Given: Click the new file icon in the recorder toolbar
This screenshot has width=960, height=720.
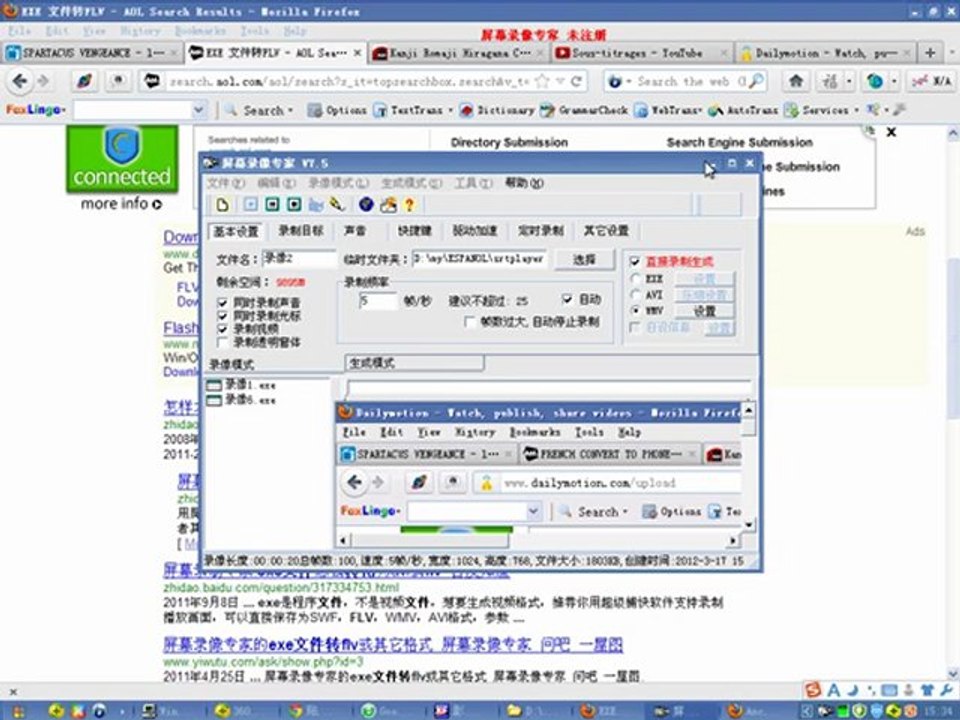Looking at the screenshot, I should (x=222, y=204).
